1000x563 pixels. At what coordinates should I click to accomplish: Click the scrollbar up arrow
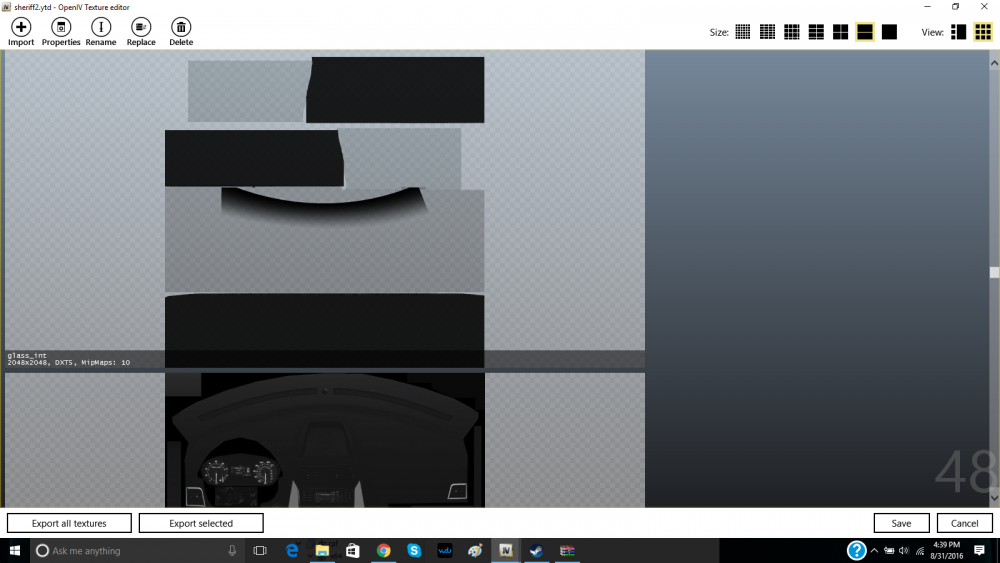pyautogui.click(x=994, y=63)
